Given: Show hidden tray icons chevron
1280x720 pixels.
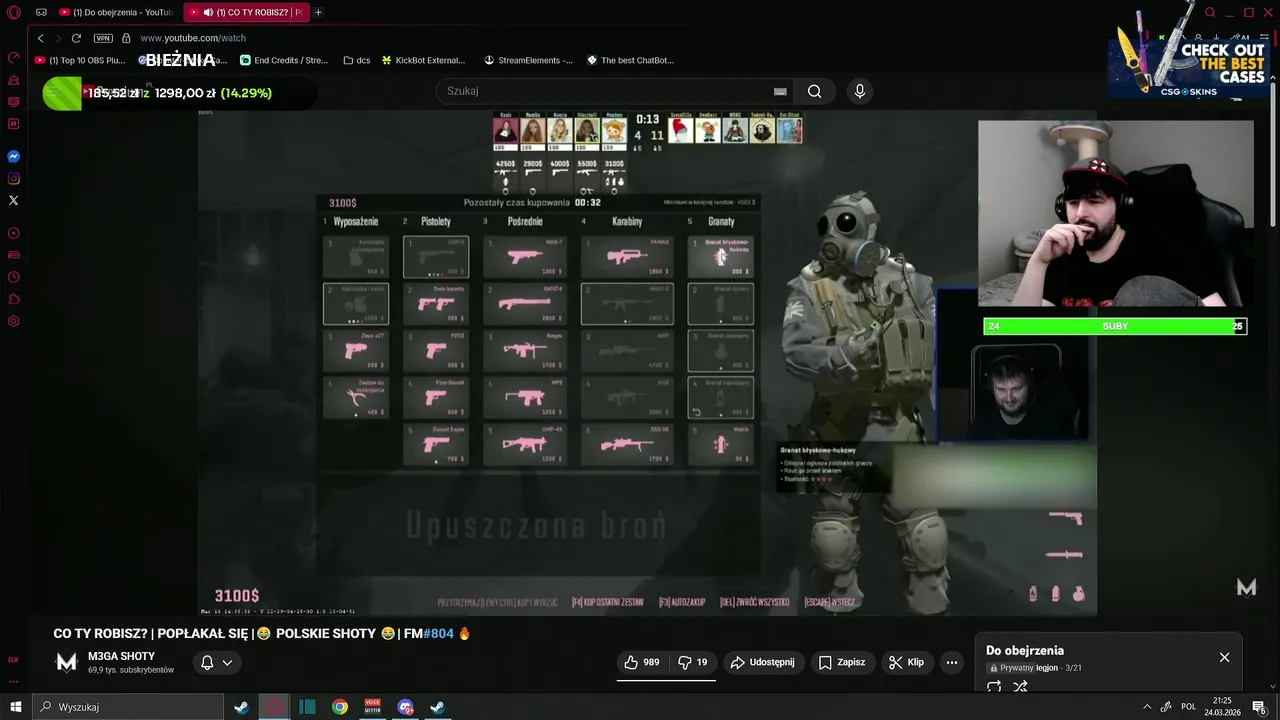Looking at the screenshot, I should [x=1146, y=707].
